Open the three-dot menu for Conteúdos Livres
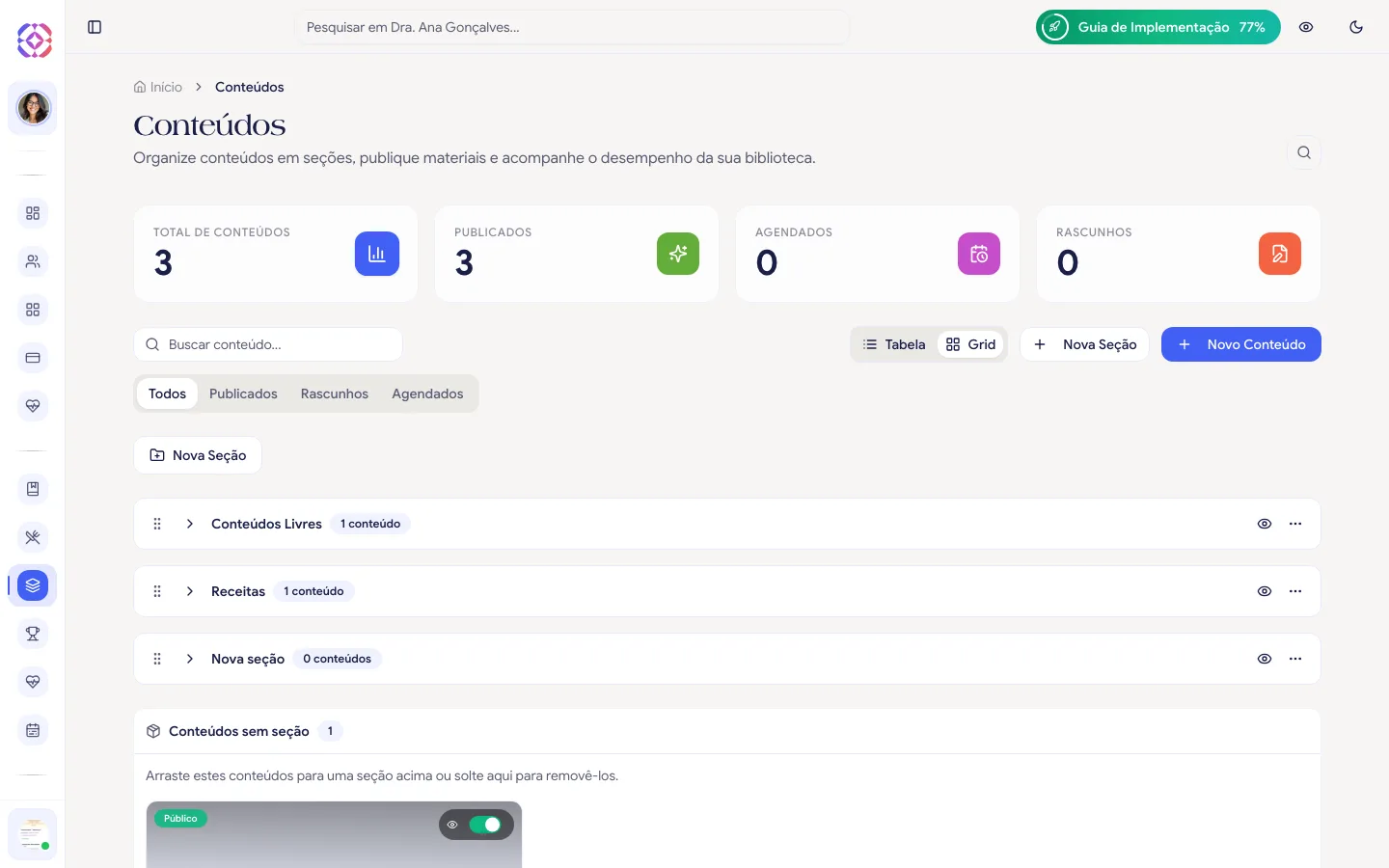1389x868 pixels. click(1295, 524)
